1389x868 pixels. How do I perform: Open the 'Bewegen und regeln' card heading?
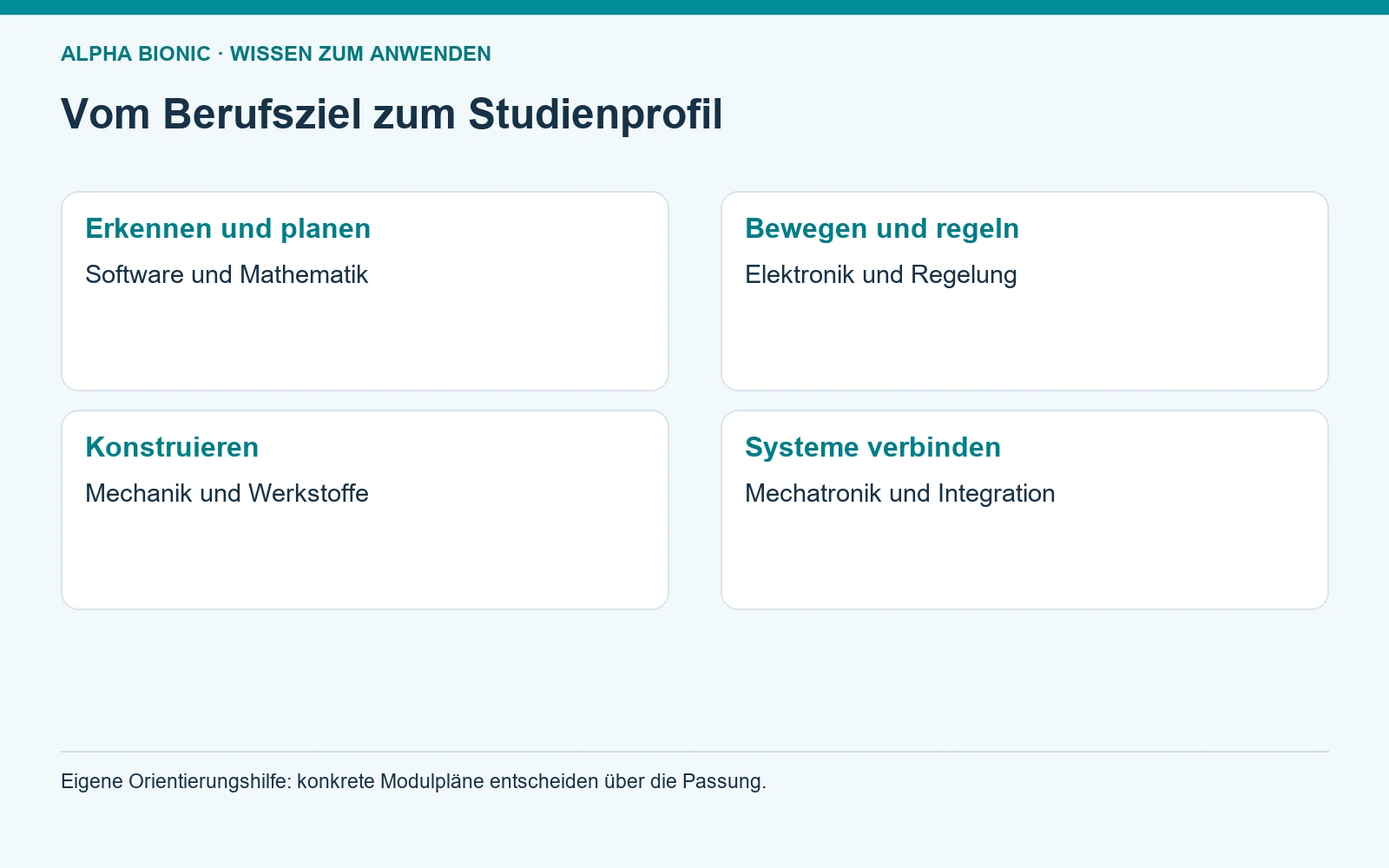tap(882, 228)
